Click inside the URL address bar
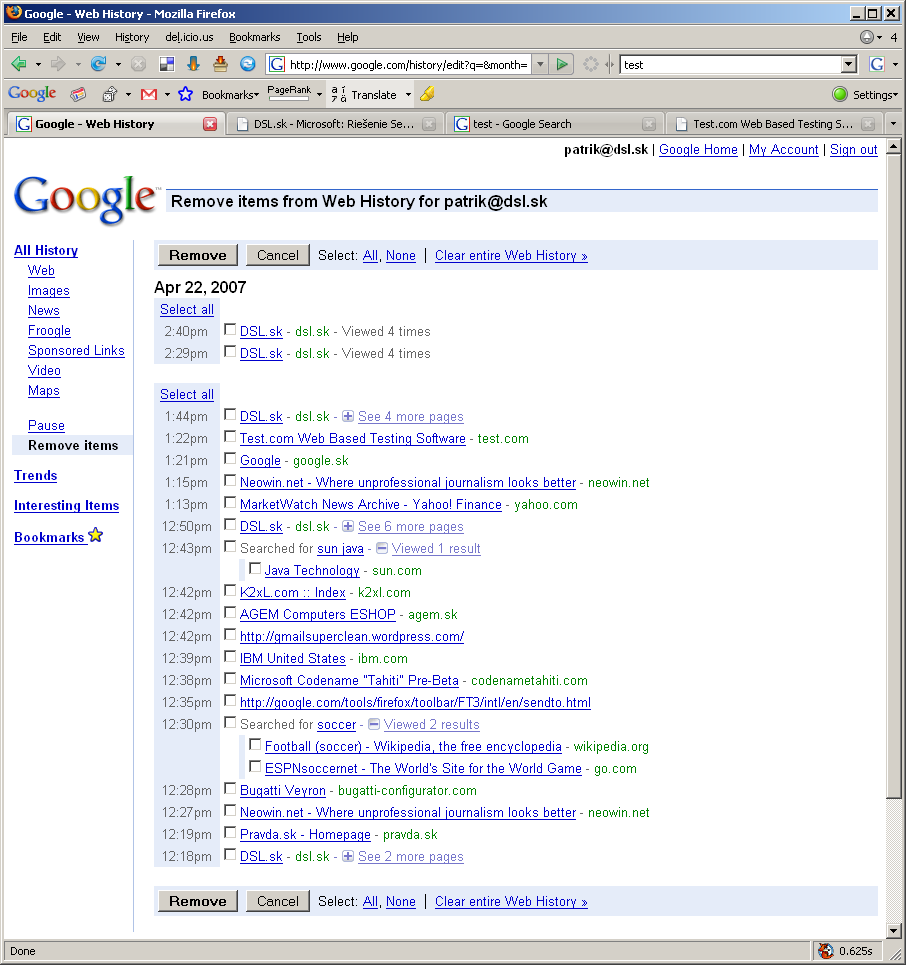 point(407,64)
